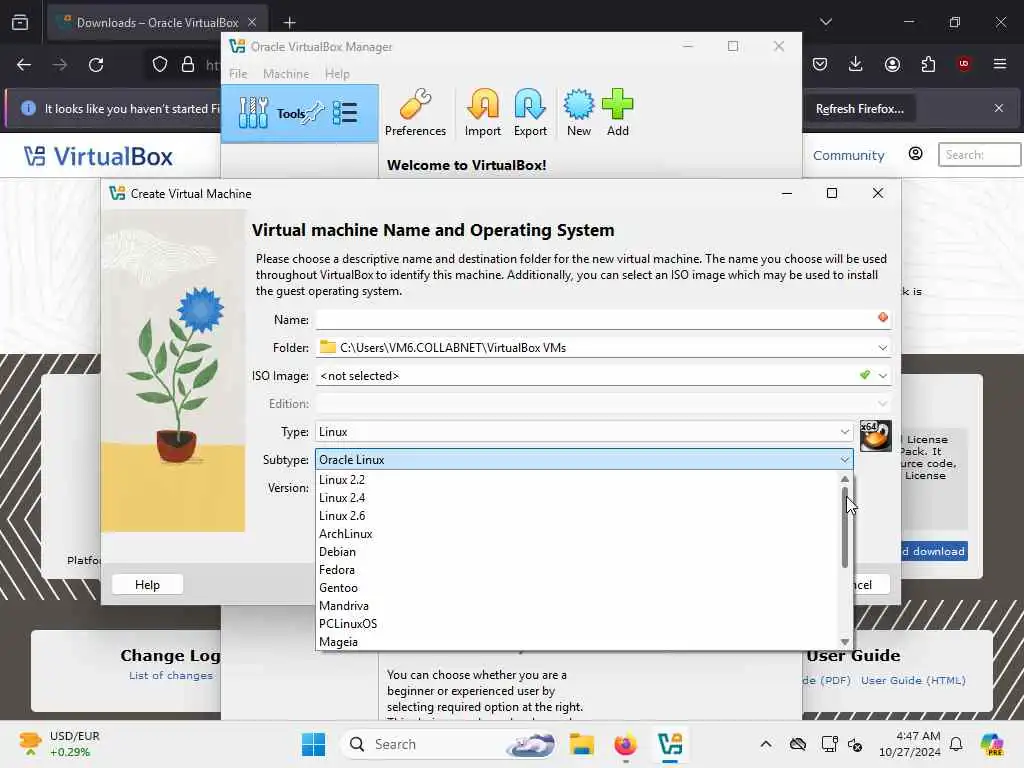The width and height of the screenshot is (1024, 768).
Task: Click the x64 Linux penguin OS icon
Action: (875, 436)
